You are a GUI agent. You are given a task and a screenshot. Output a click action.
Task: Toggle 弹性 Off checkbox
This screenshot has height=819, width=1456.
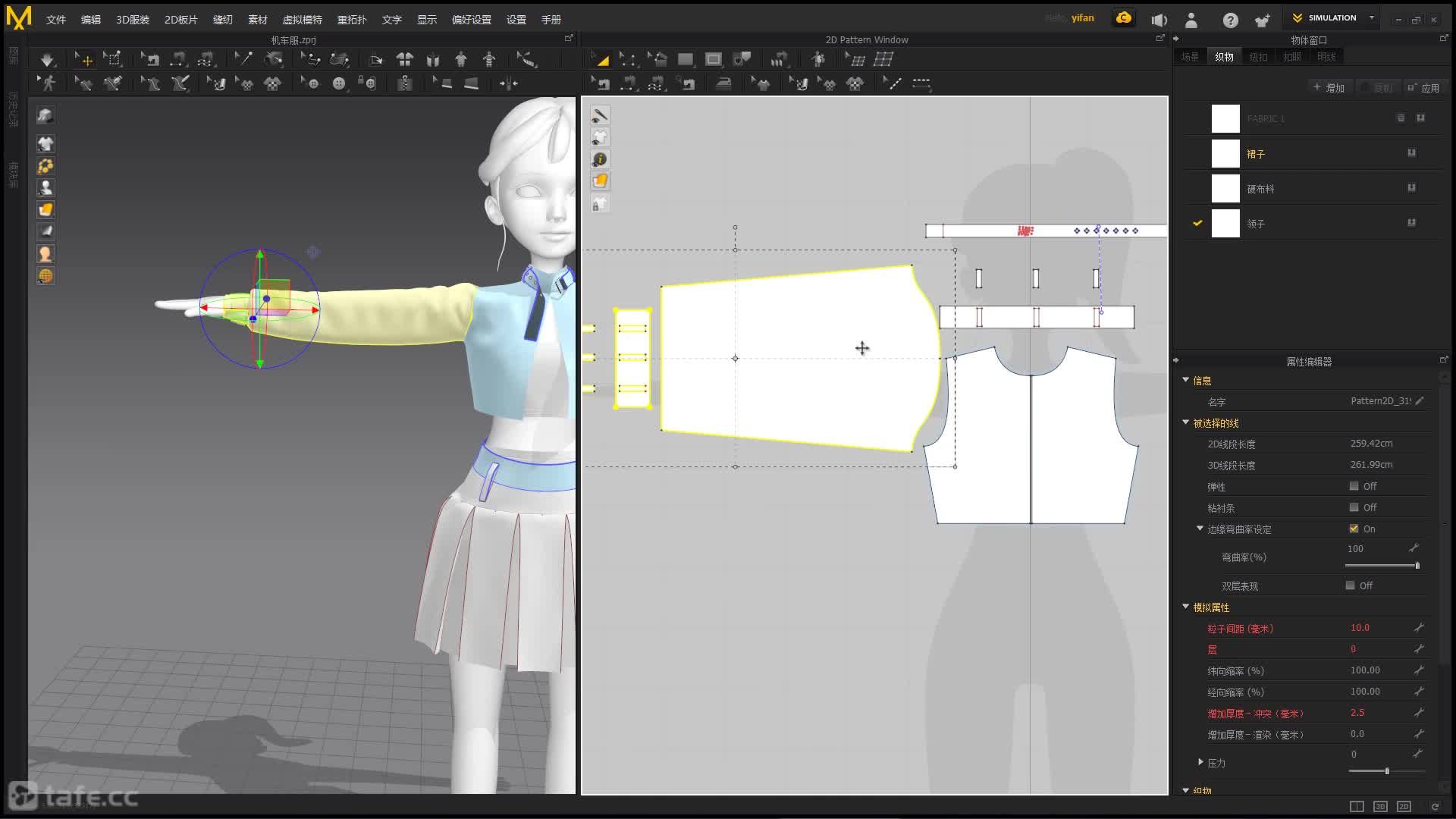coord(1354,486)
